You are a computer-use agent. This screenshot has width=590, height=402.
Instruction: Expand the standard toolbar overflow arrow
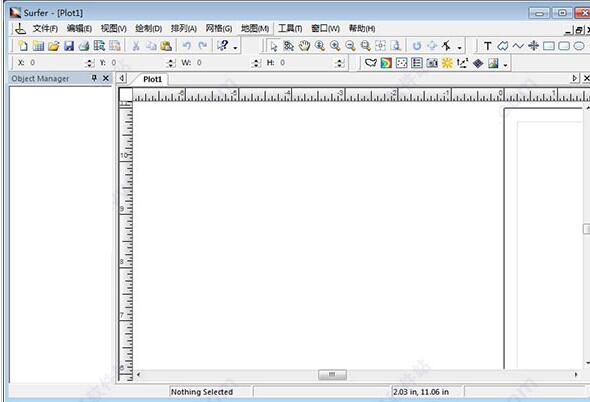(235, 48)
